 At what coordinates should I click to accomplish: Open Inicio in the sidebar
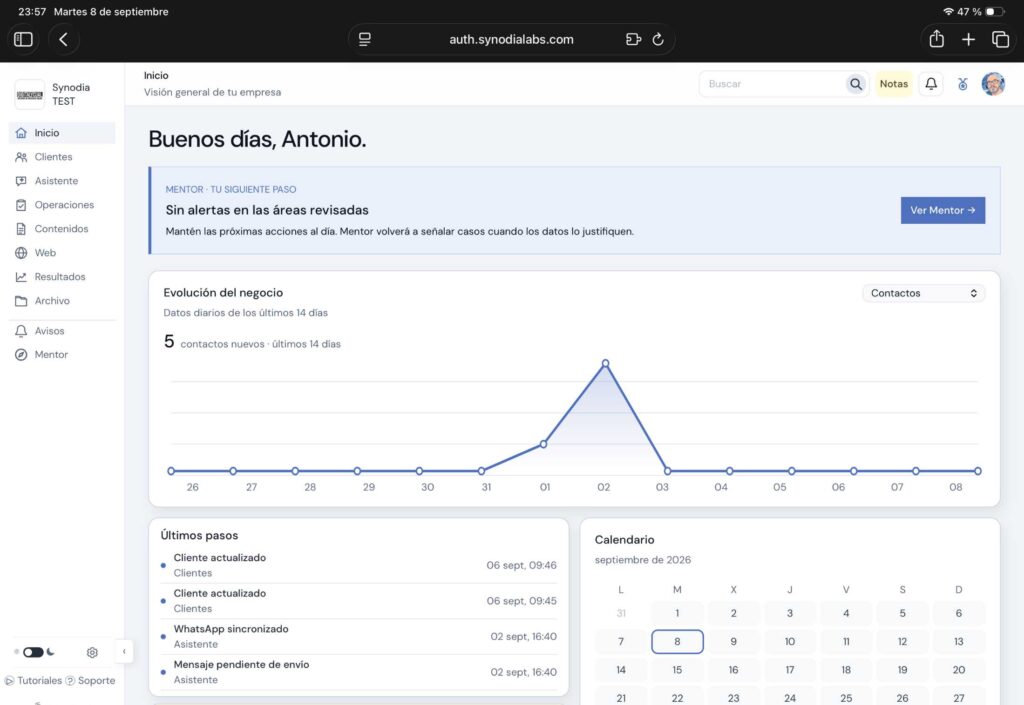(62, 133)
